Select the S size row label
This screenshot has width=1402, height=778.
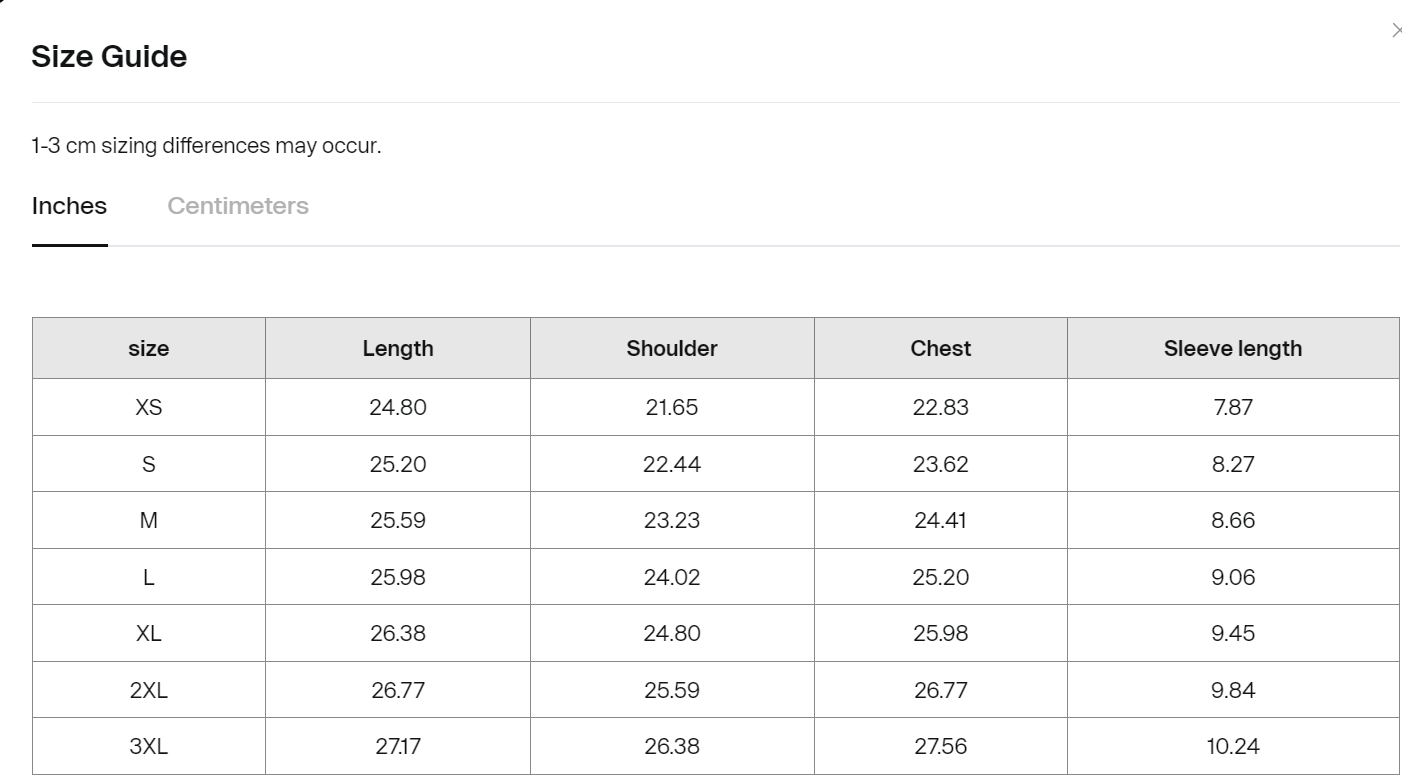148,463
